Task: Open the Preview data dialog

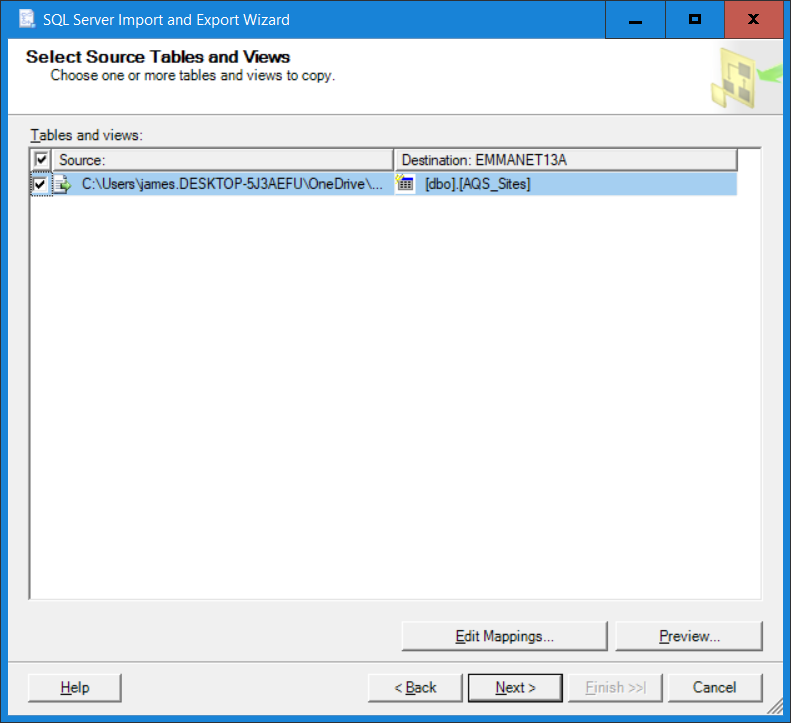Action: click(689, 636)
